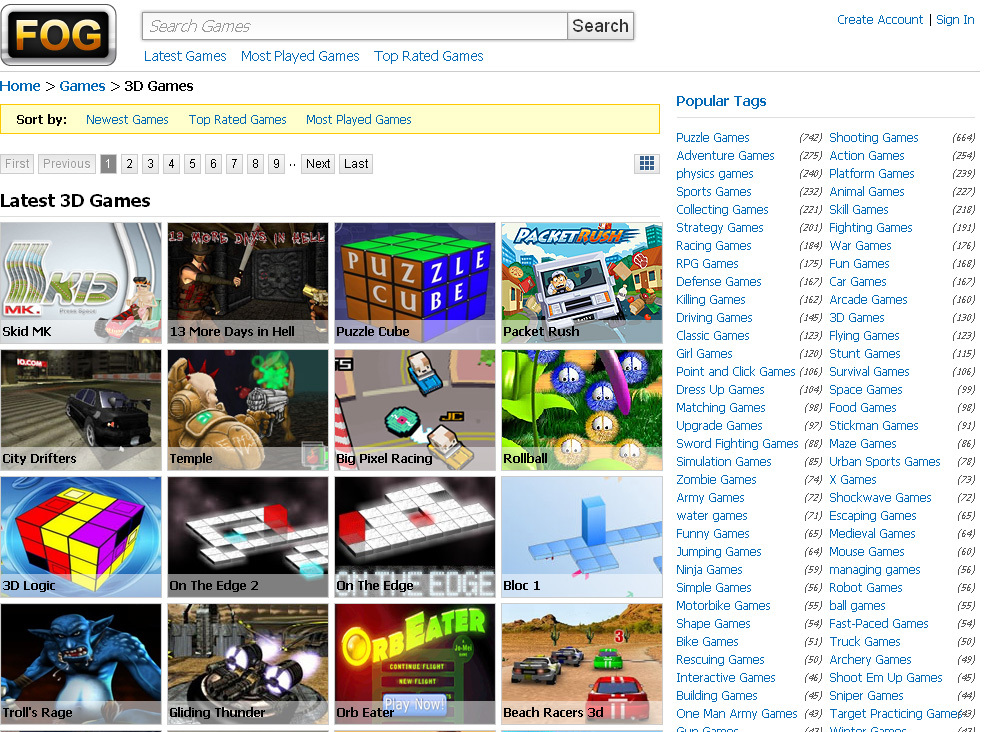Screen dimensions: 984x732
Task: Go to page 5
Action: (192, 164)
